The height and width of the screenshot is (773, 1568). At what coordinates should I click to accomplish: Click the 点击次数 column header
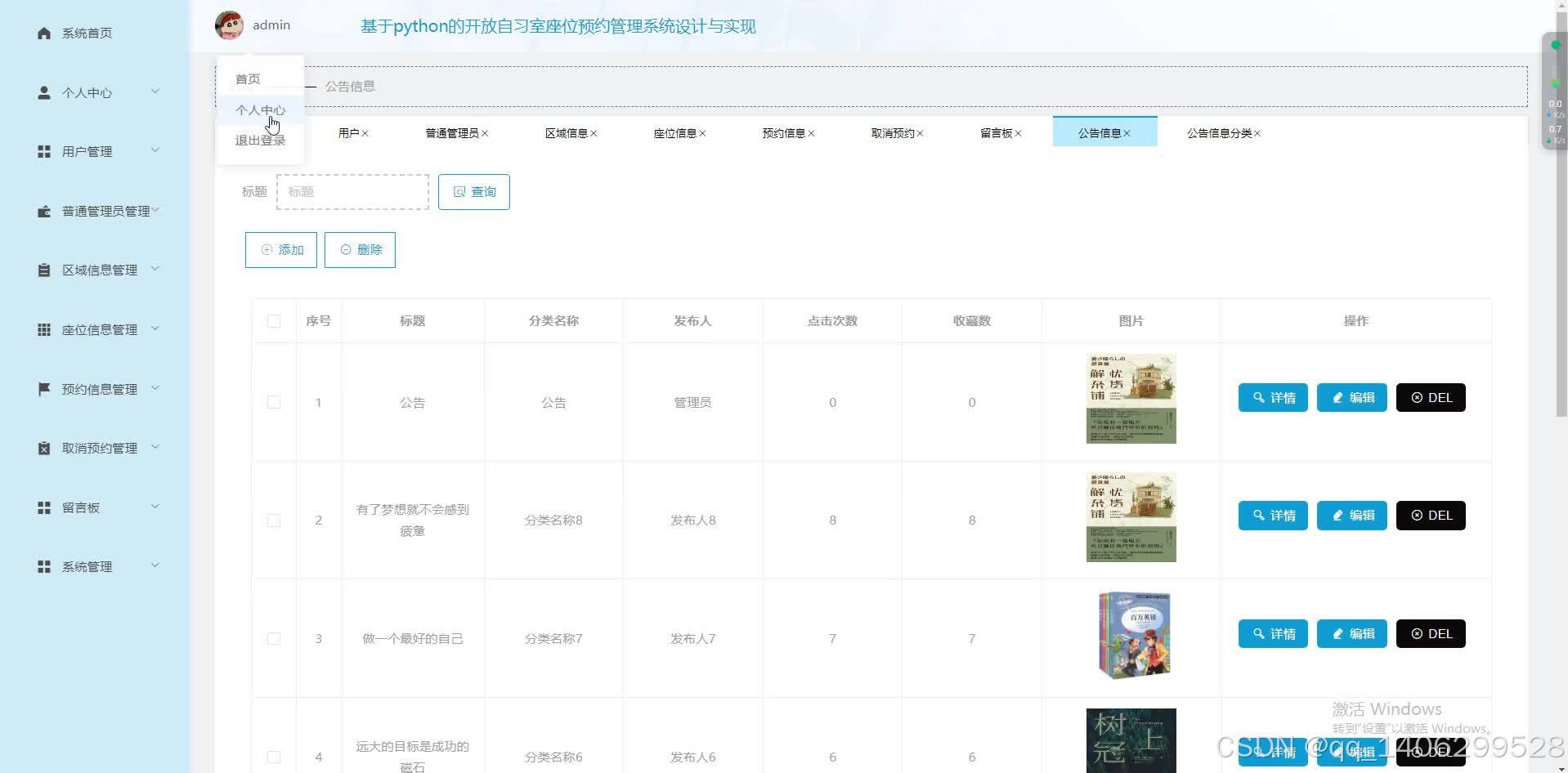(832, 321)
